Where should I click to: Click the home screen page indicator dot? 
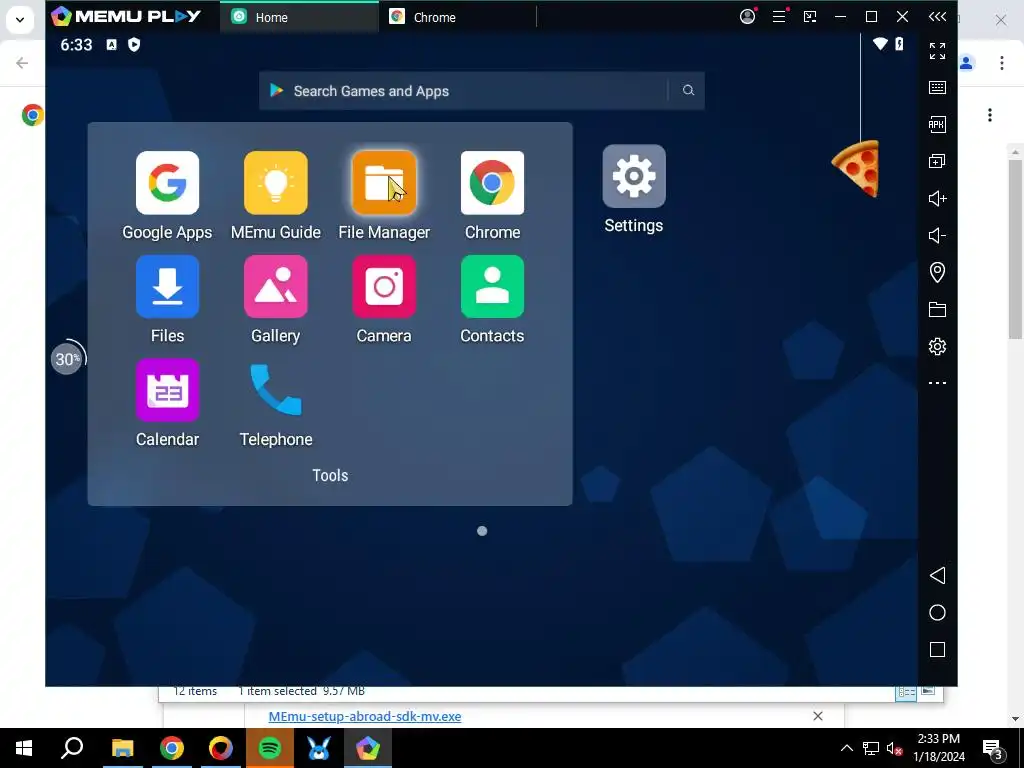coord(482,531)
